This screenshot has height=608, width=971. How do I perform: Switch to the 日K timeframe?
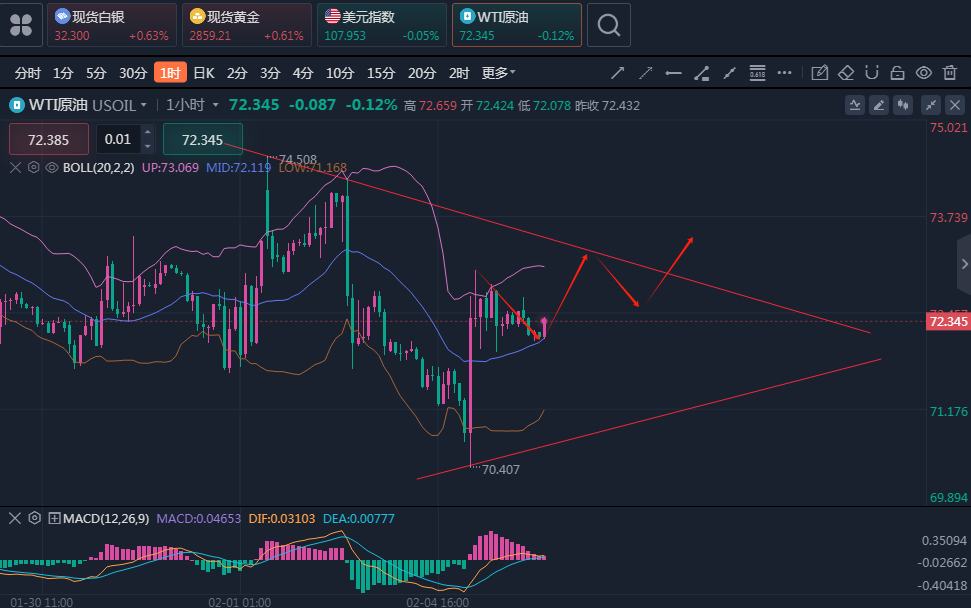pos(203,72)
